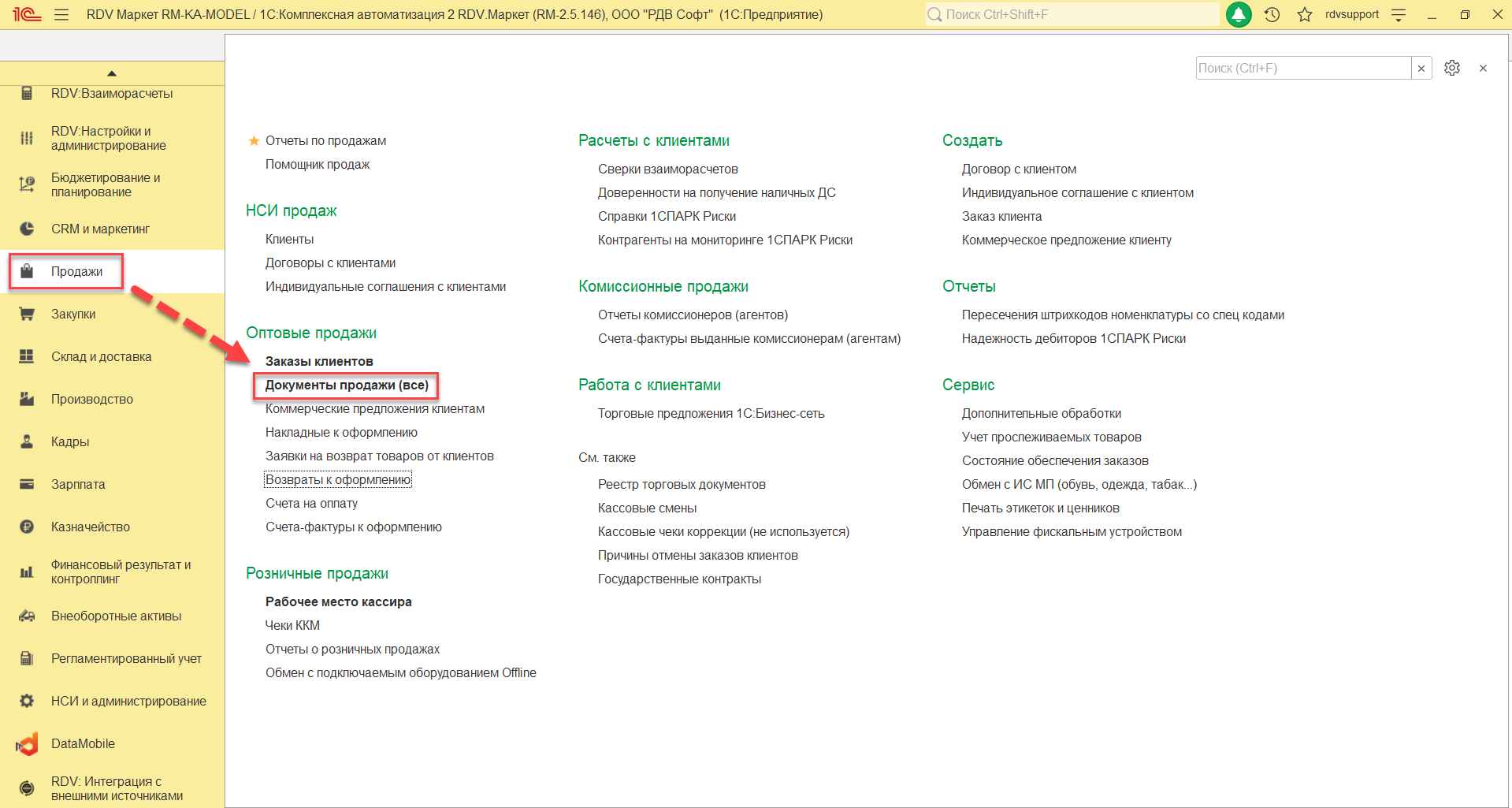Click the Зарплата card icon
Viewport: 1512px width, 808px height.
pyautogui.click(x=27, y=484)
